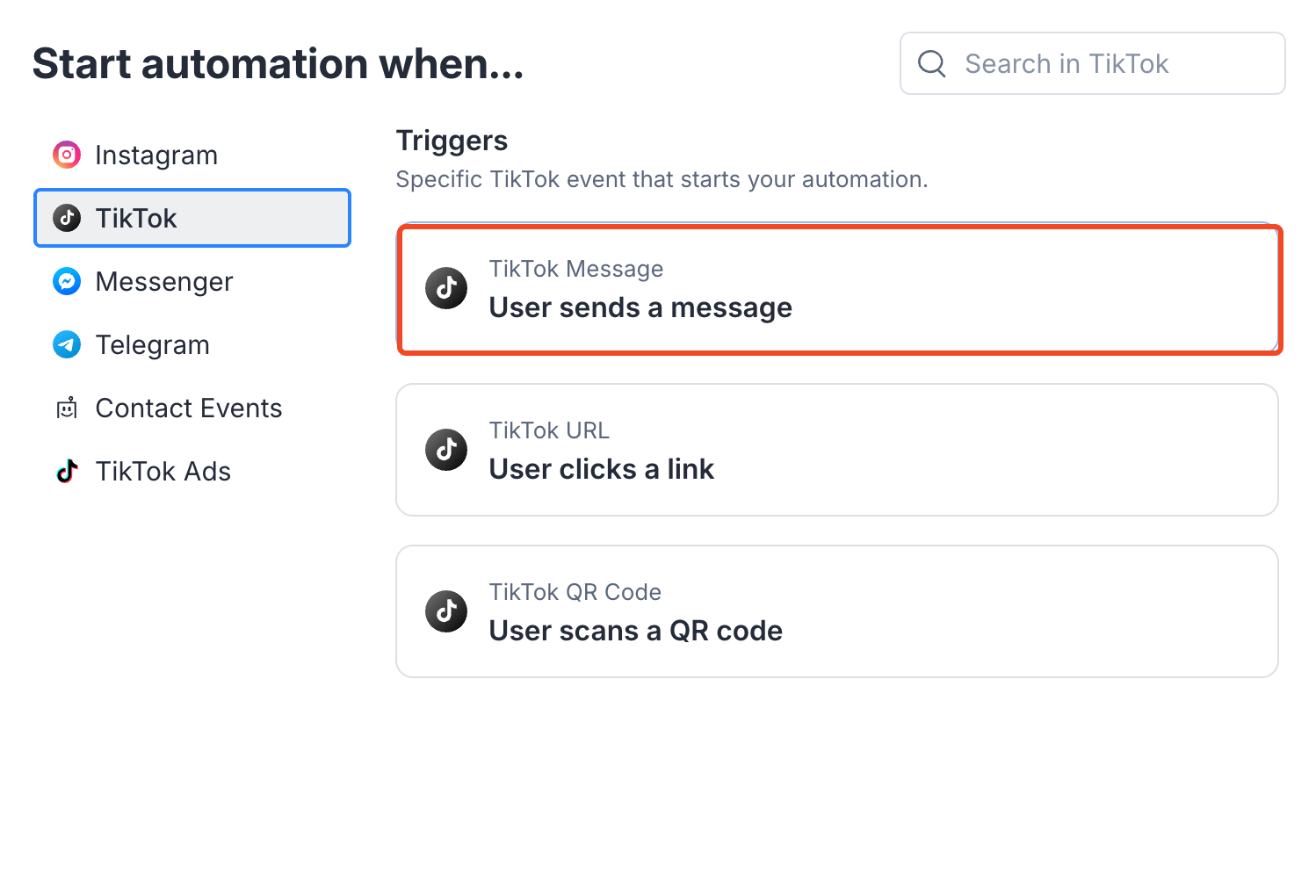Click TikTok icon beside 'User sends a message'
This screenshot has width=1316, height=896.
(x=446, y=288)
